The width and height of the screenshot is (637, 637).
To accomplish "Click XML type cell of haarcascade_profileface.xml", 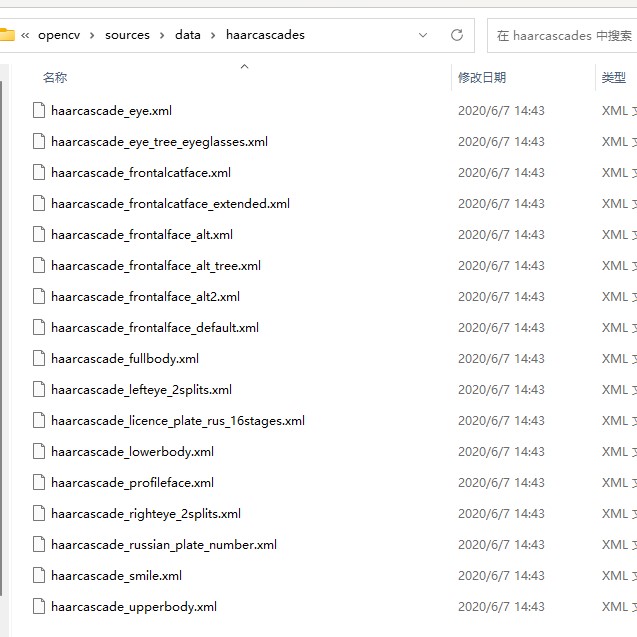I will click(619, 482).
